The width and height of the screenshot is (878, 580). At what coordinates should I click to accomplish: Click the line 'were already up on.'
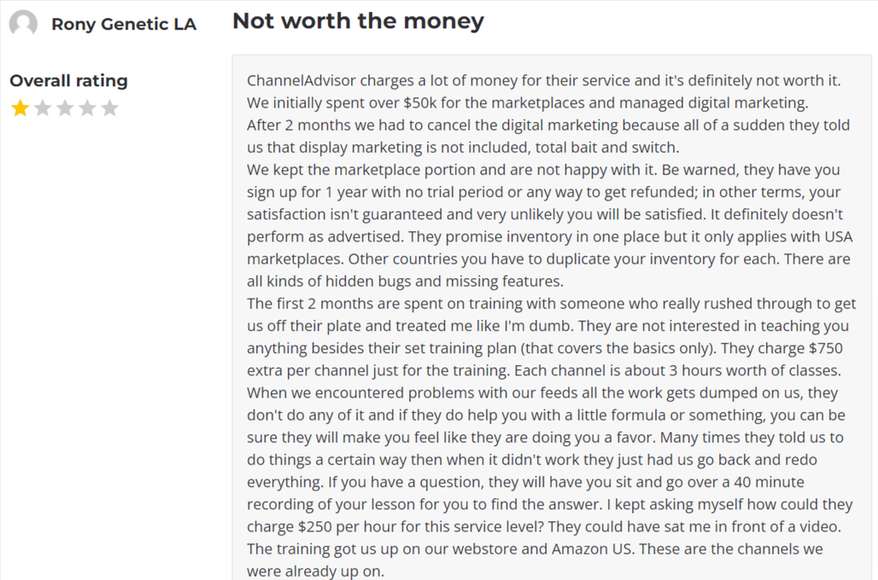[x=315, y=571]
